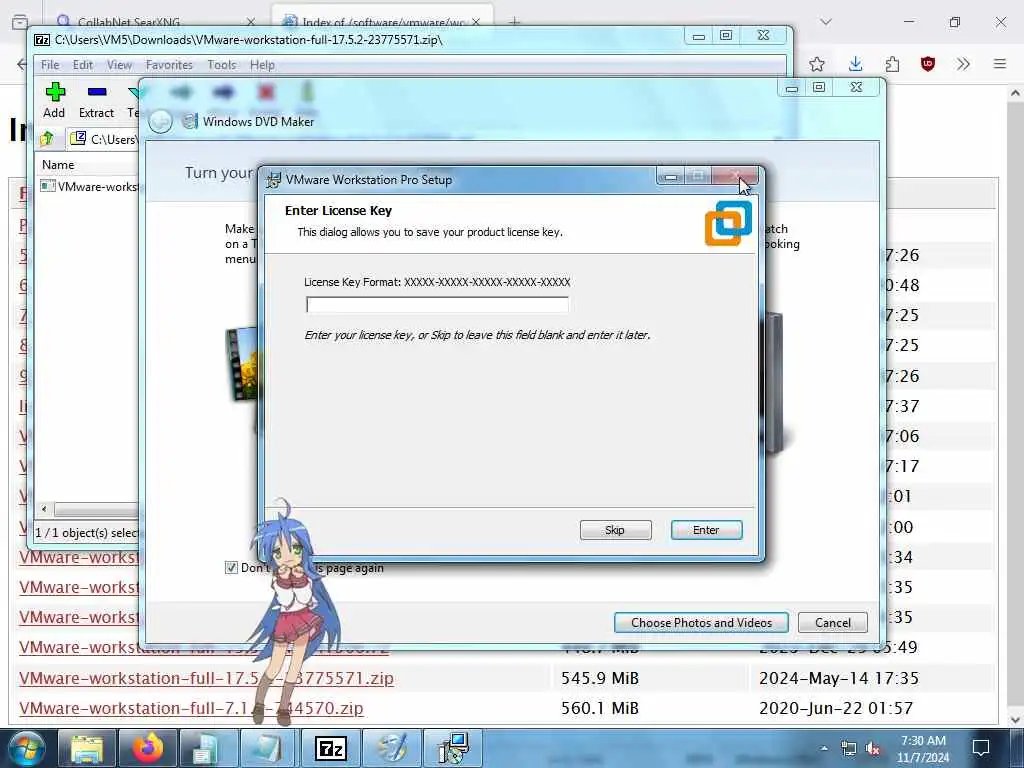
Task: Click the browser scrollbar down arrow
Action: 1015,719
